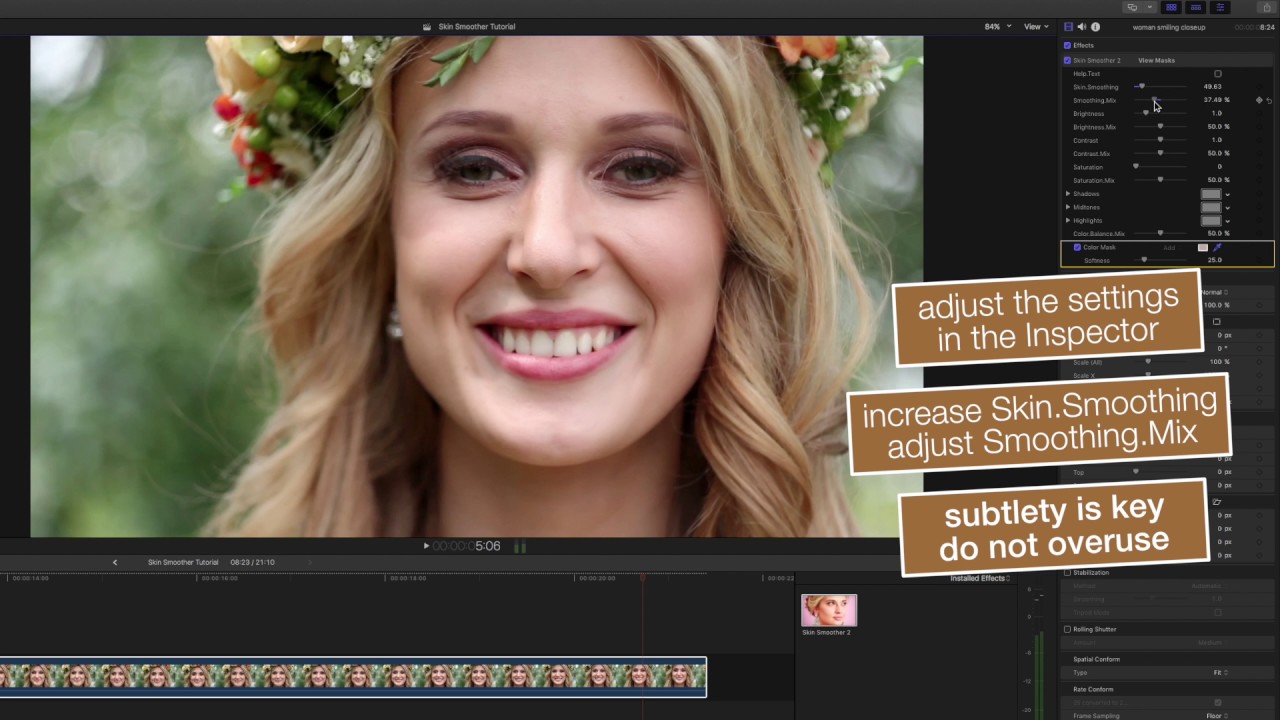This screenshot has height=720, width=1280.
Task: Toggle the Color Mask checkbox
Action: point(1077,247)
